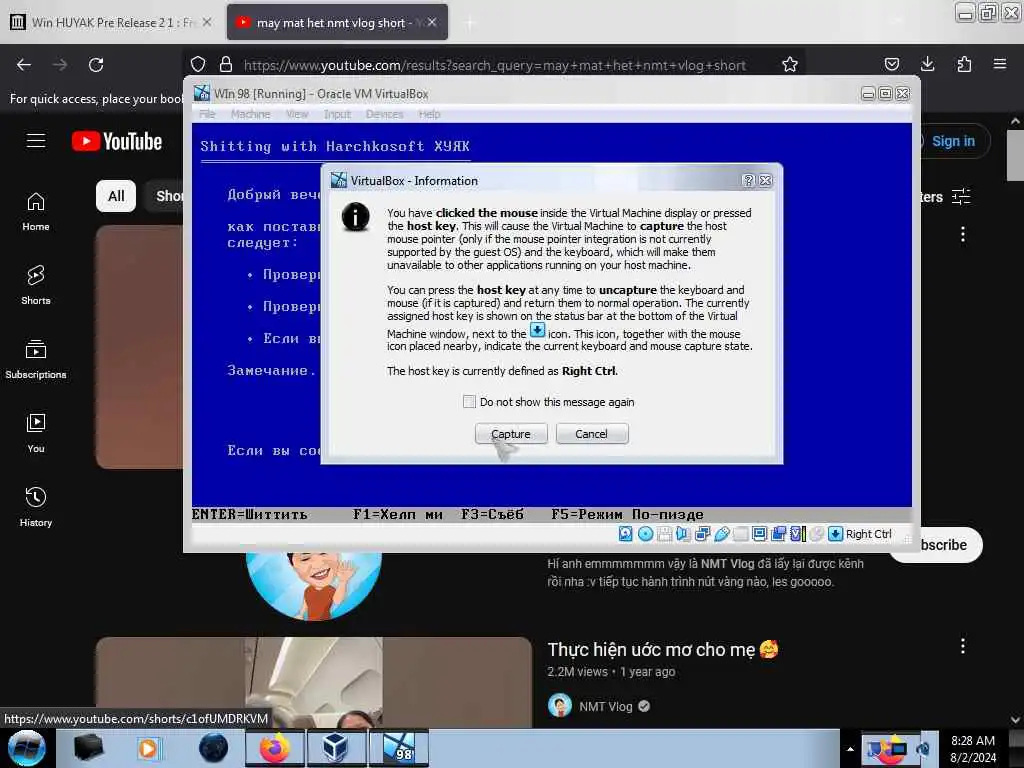Click the airplane video thumbnail

click(314, 682)
